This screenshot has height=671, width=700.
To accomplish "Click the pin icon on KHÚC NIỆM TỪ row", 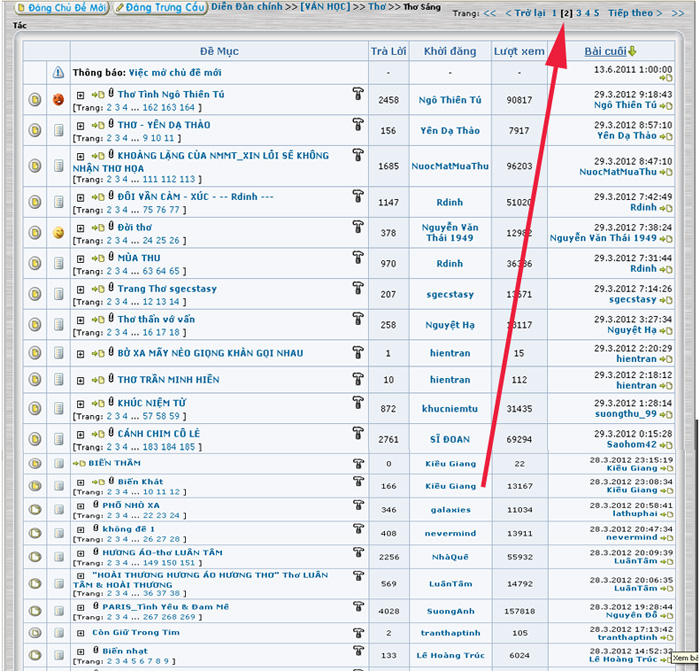I will coord(358,403).
